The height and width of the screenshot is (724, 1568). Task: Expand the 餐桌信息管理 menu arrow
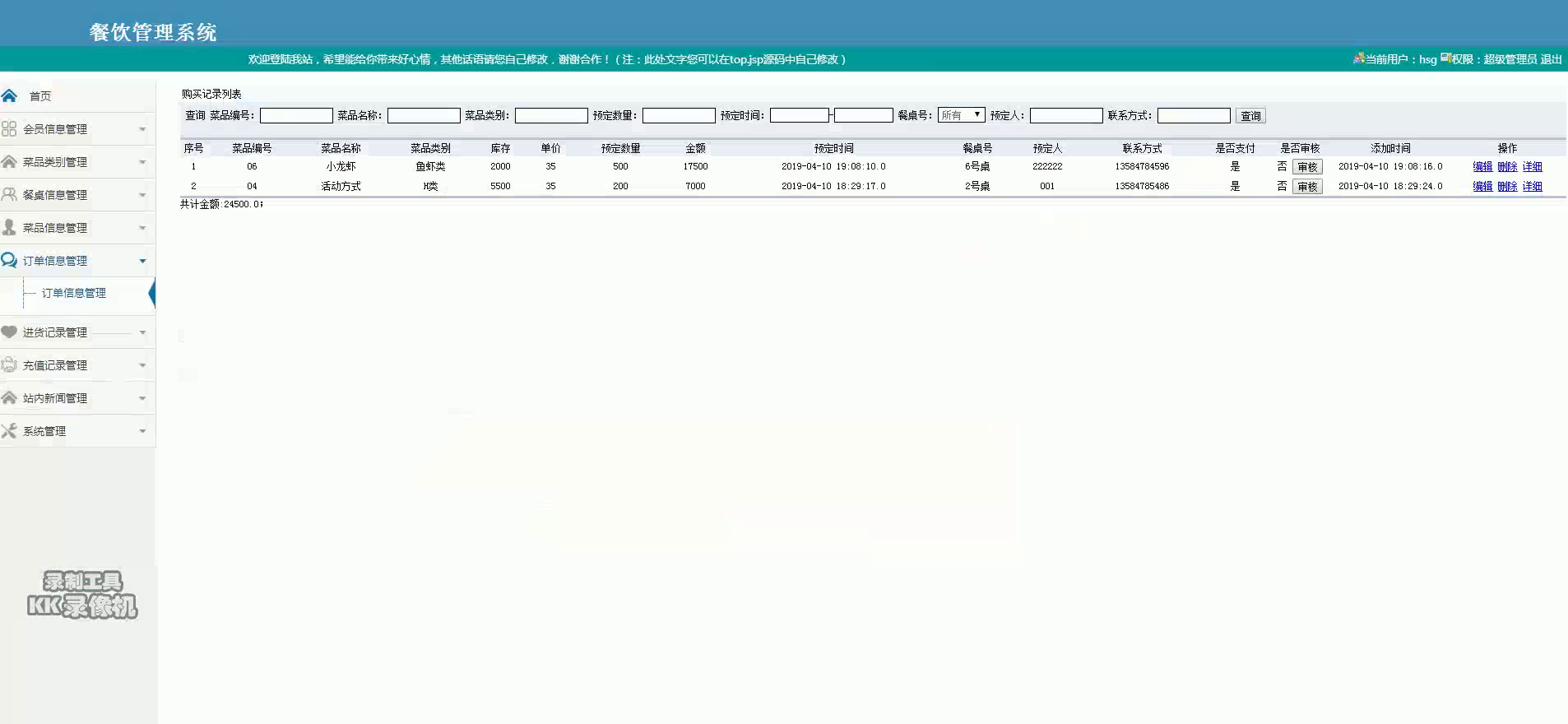tap(142, 195)
